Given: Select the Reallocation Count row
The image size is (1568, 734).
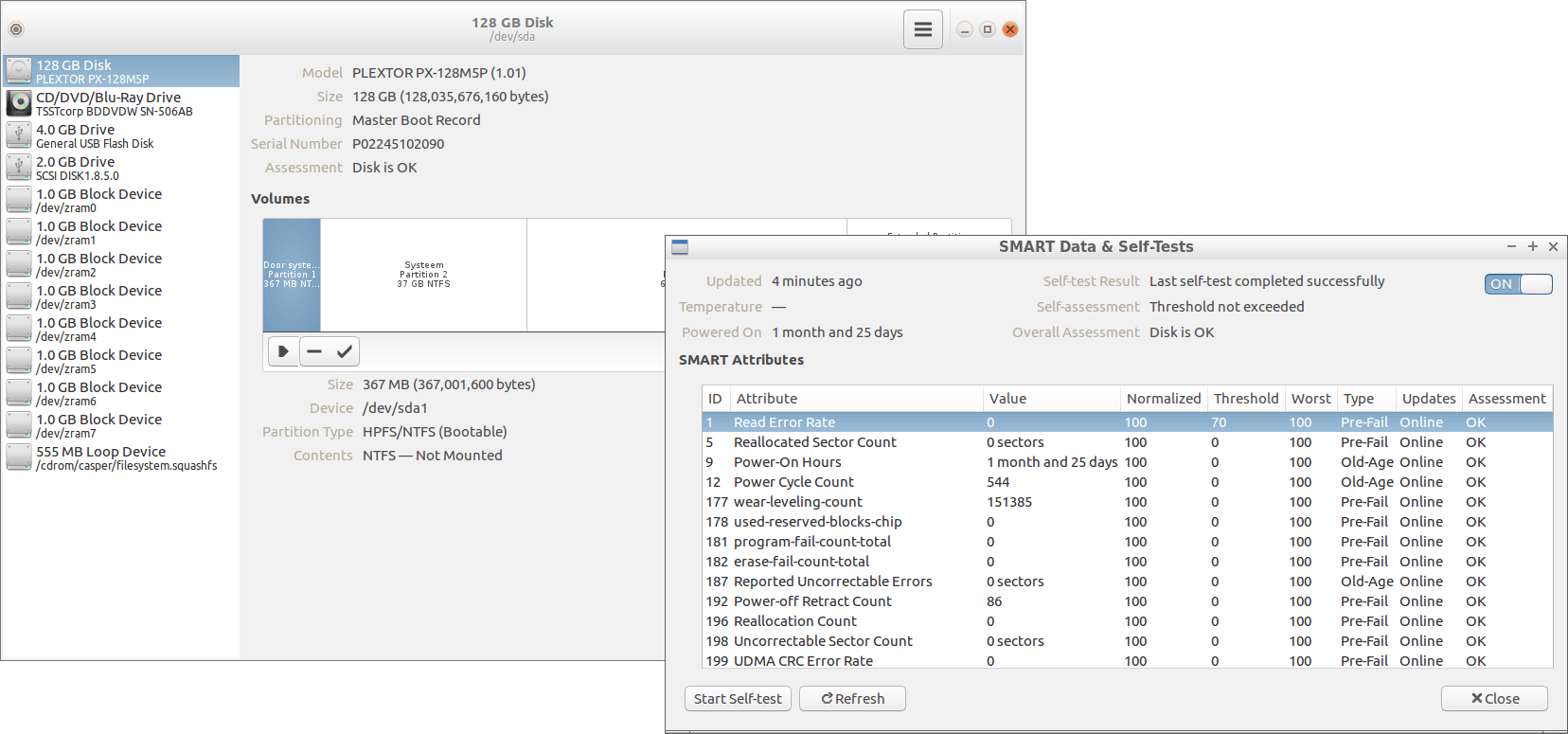Looking at the screenshot, I should pyautogui.click(x=1128, y=621).
